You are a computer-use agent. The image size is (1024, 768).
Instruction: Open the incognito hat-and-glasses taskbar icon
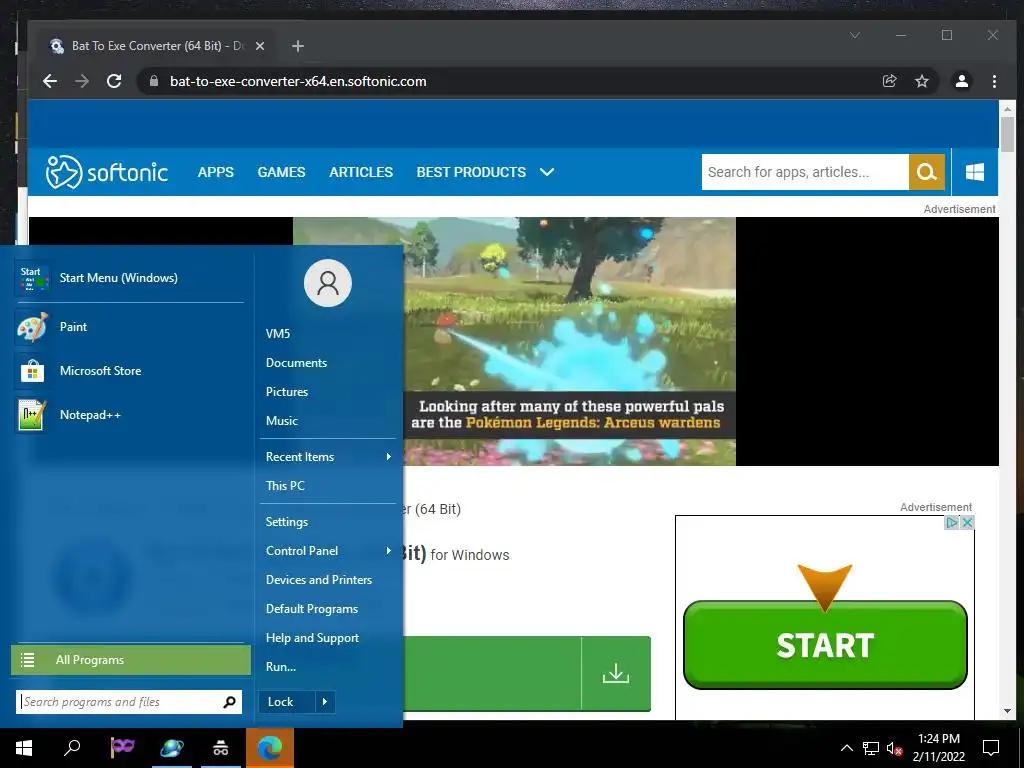coord(221,748)
